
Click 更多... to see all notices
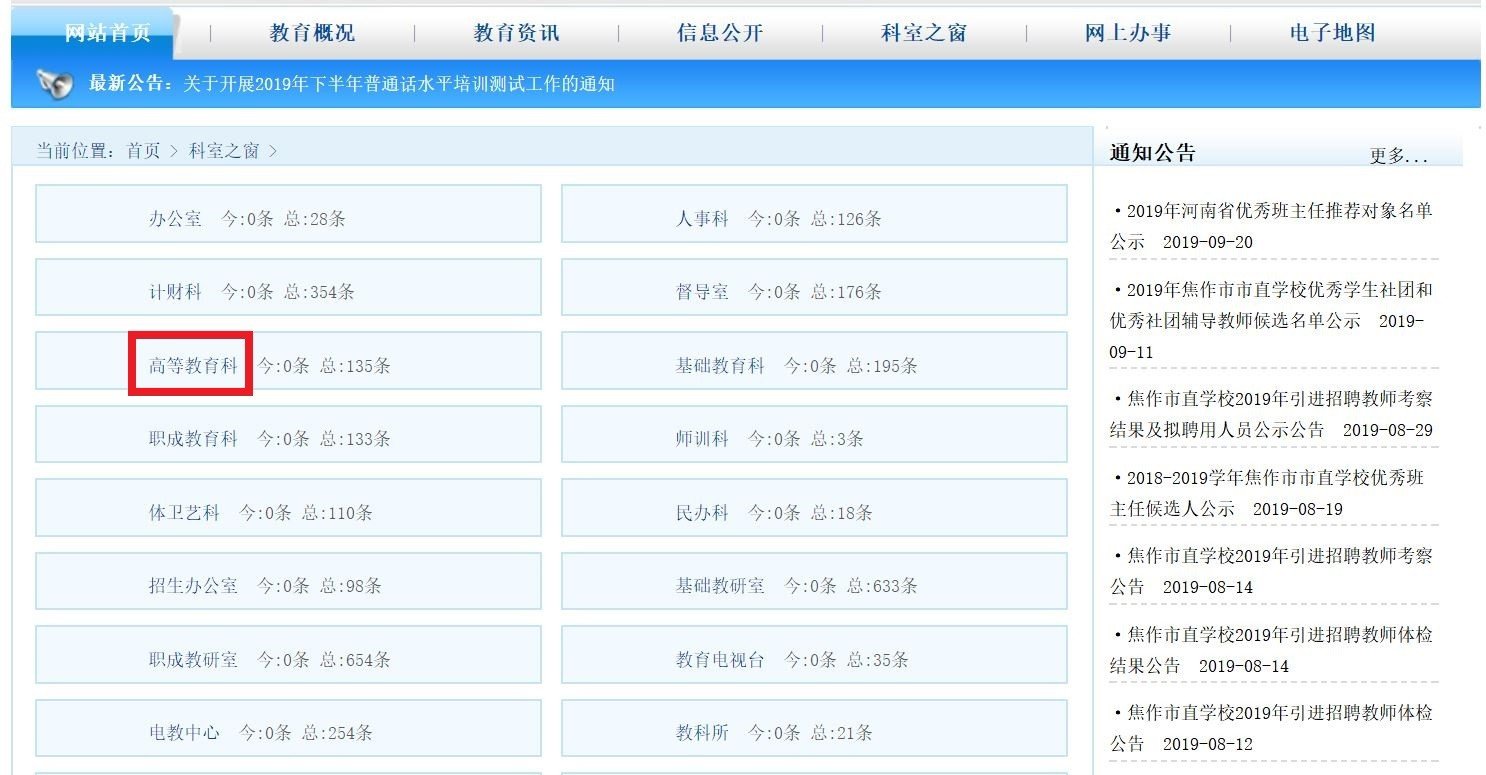point(1398,155)
